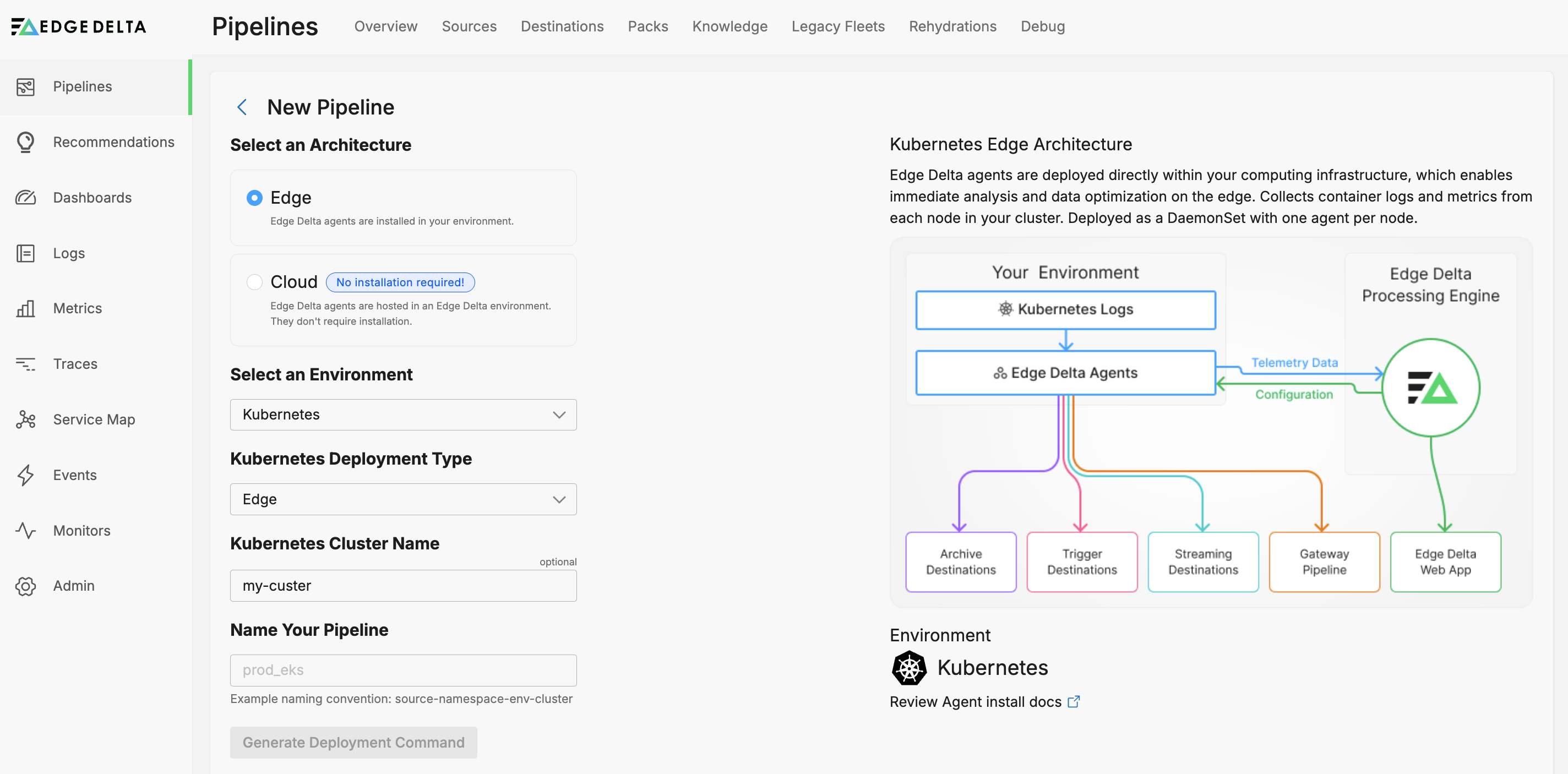Click the external link icon beside install docs
Image resolution: width=1568 pixels, height=774 pixels.
(1074, 701)
